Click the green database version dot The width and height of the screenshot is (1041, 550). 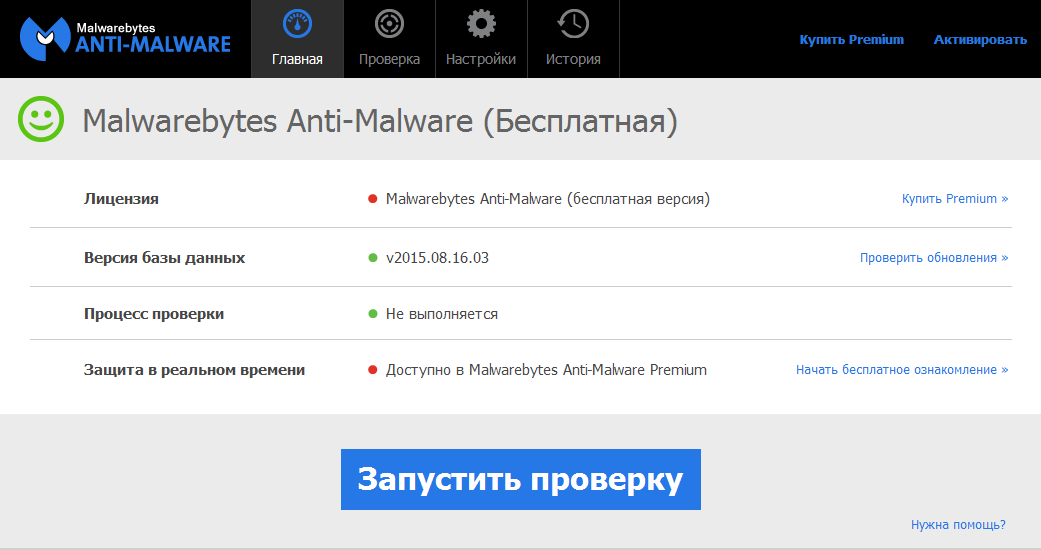(373, 258)
